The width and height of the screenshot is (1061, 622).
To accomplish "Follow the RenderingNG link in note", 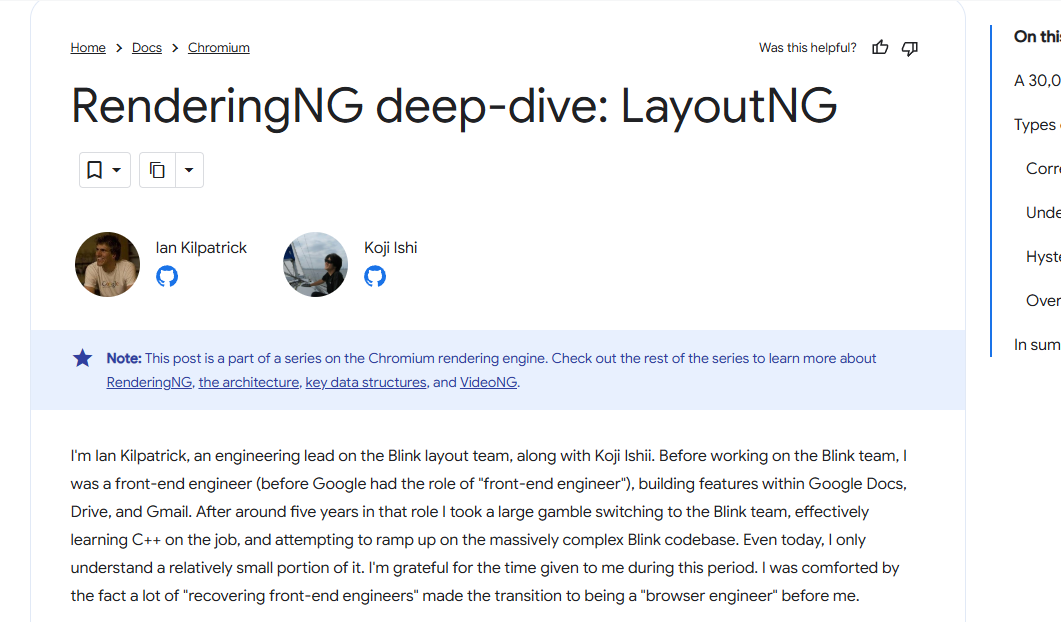I will click(149, 382).
